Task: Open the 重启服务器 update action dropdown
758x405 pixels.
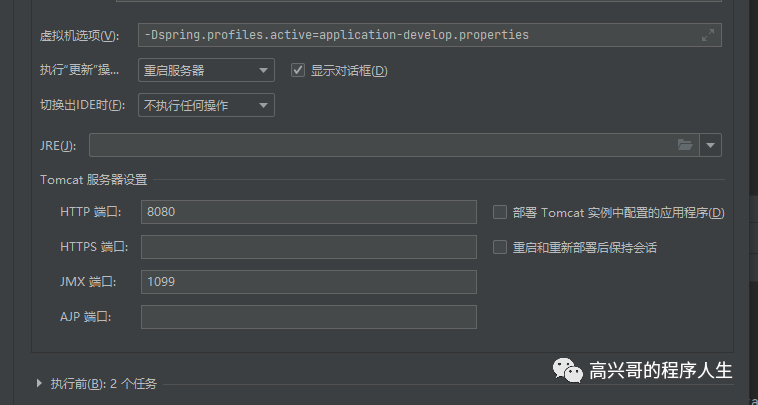Action: 206,70
